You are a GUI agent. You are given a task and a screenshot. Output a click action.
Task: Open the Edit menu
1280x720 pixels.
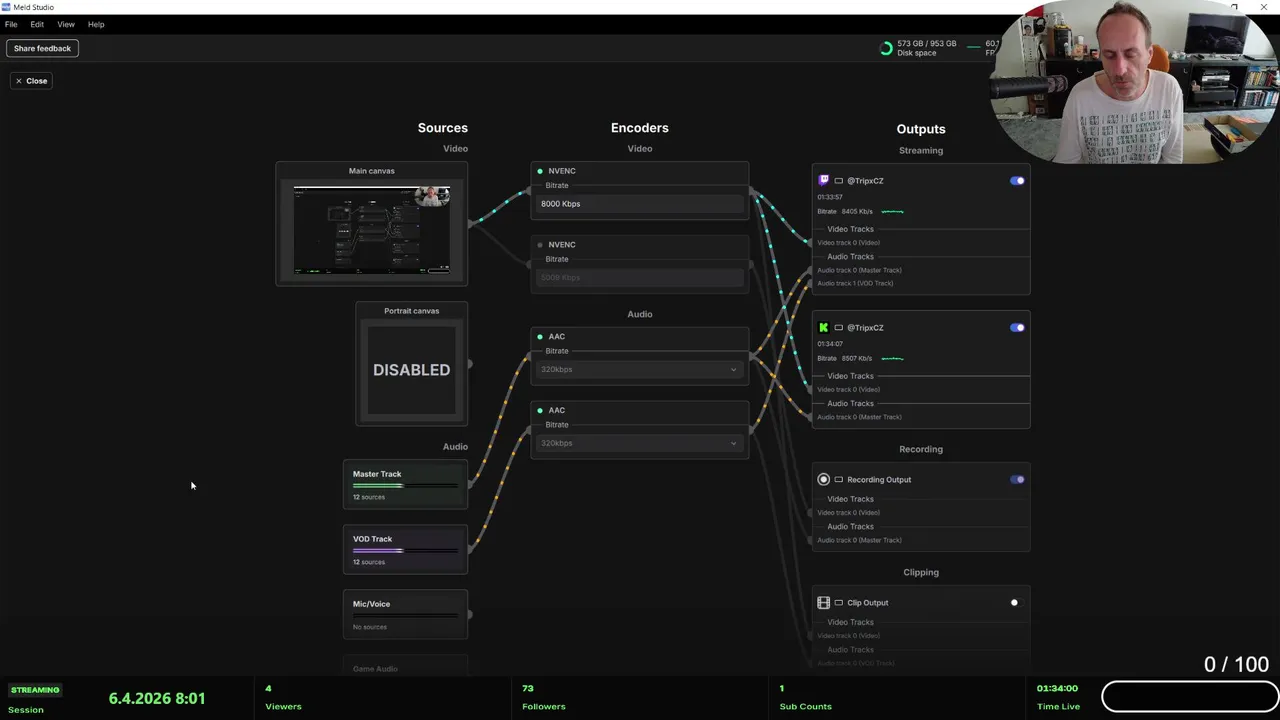click(x=37, y=24)
